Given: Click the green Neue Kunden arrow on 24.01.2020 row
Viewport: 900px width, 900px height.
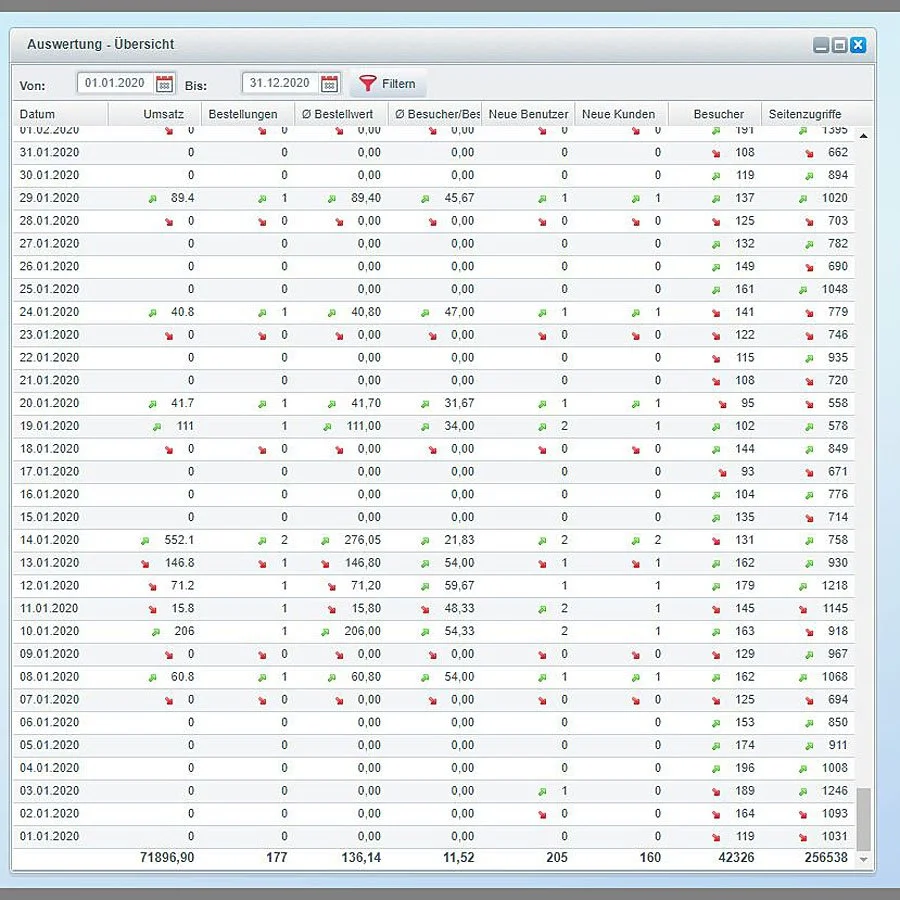Looking at the screenshot, I should (634, 312).
